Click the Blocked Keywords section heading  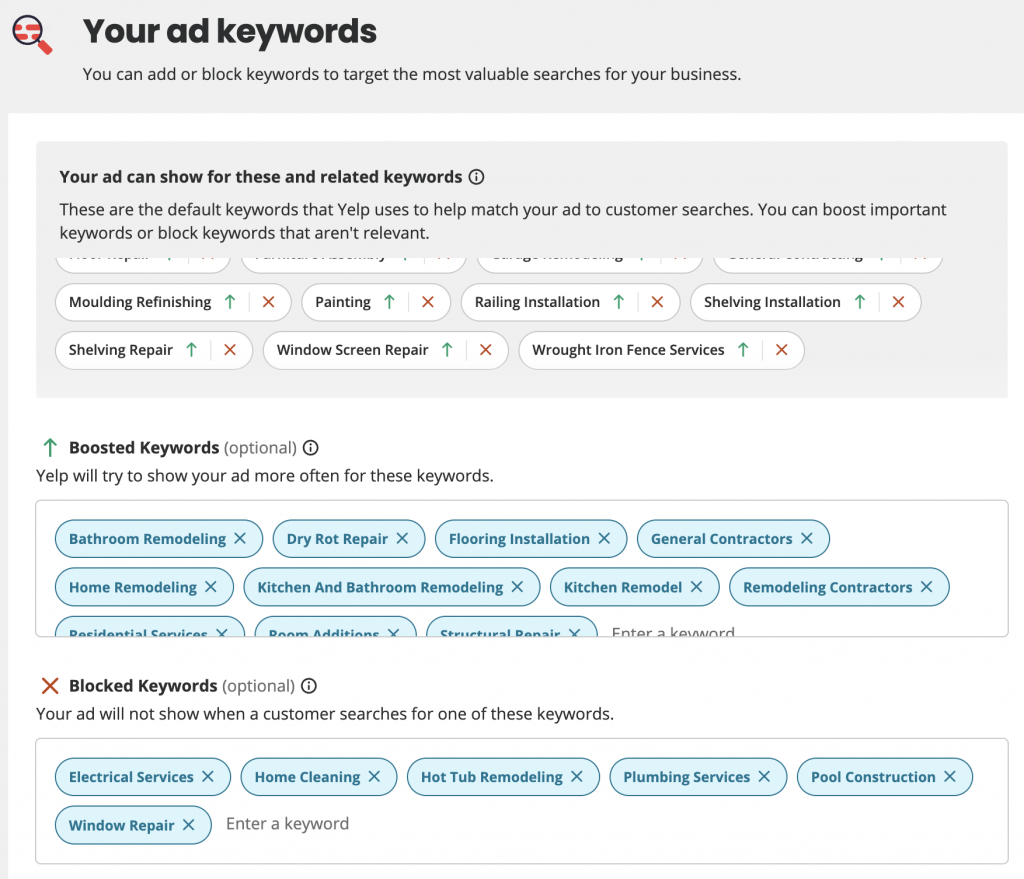pyautogui.click(x=143, y=686)
